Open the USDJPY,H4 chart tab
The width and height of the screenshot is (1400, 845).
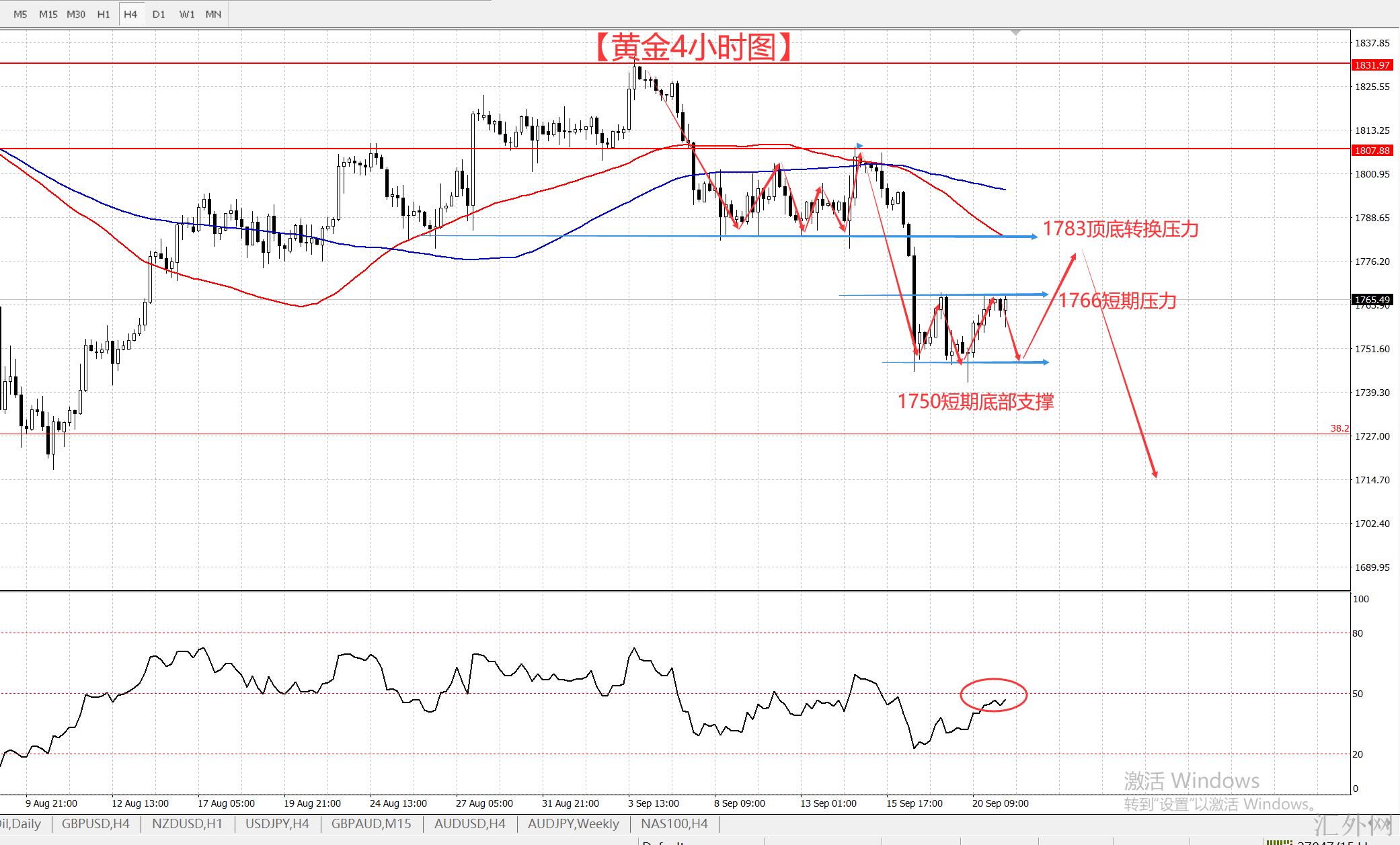pos(277,823)
